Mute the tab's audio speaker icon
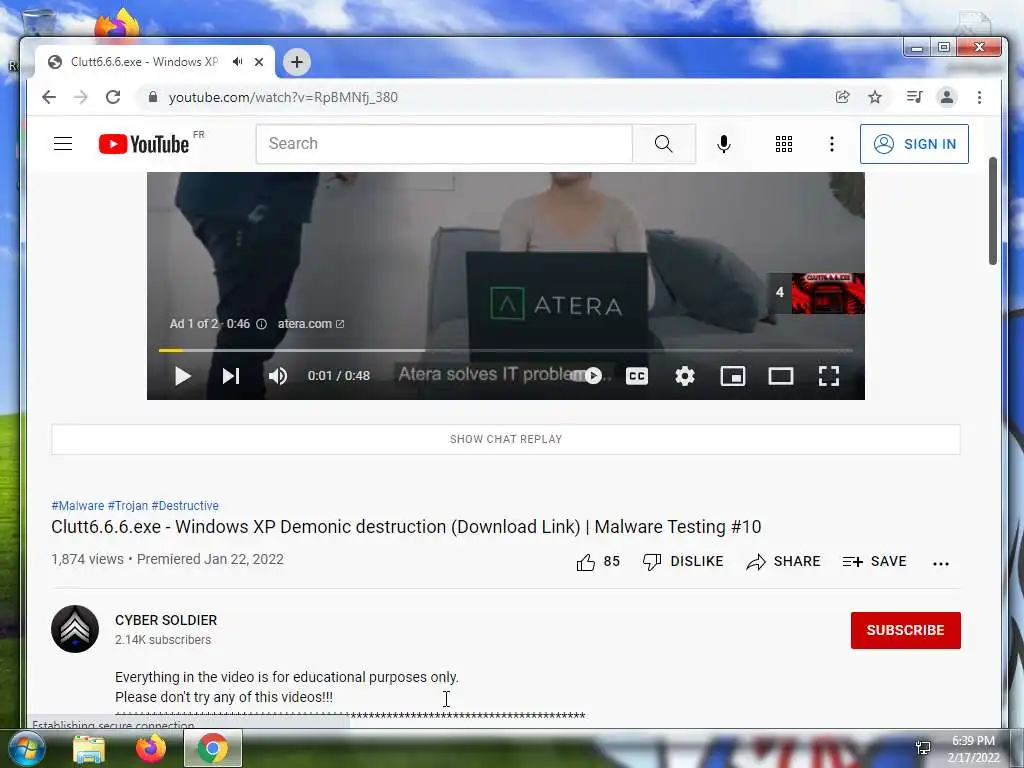Viewport: 1024px width, 768px height. (238, 61)
